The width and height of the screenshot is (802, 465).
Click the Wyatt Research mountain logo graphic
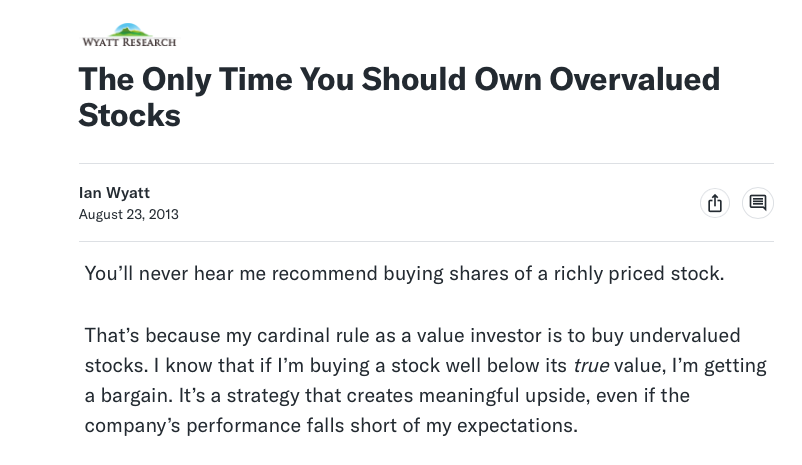point(128,30)
